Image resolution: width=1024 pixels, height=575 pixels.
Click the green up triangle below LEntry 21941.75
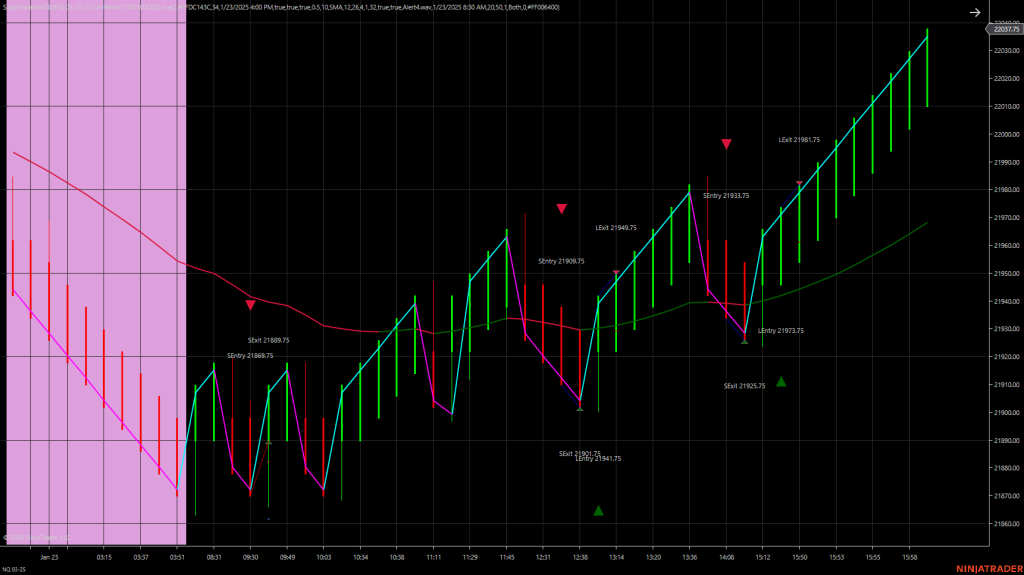(598, 511)
